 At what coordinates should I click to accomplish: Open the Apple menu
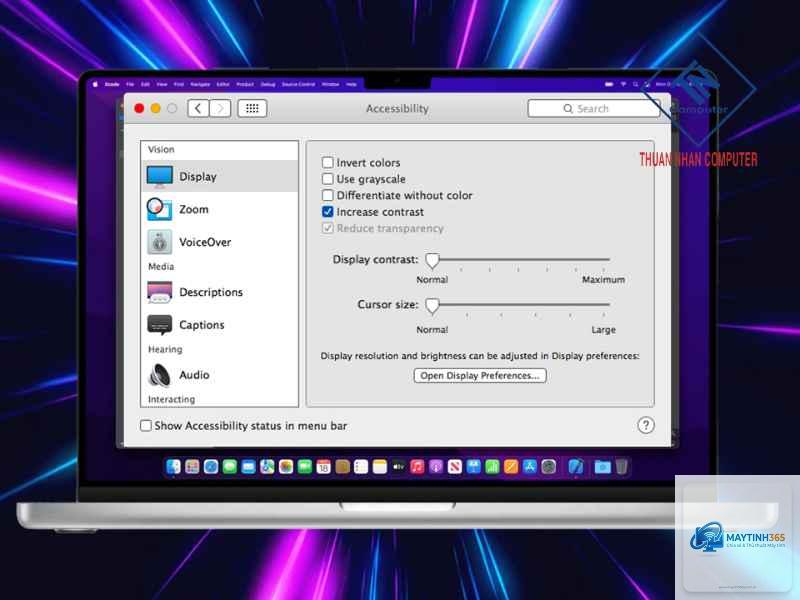(95, 84)
